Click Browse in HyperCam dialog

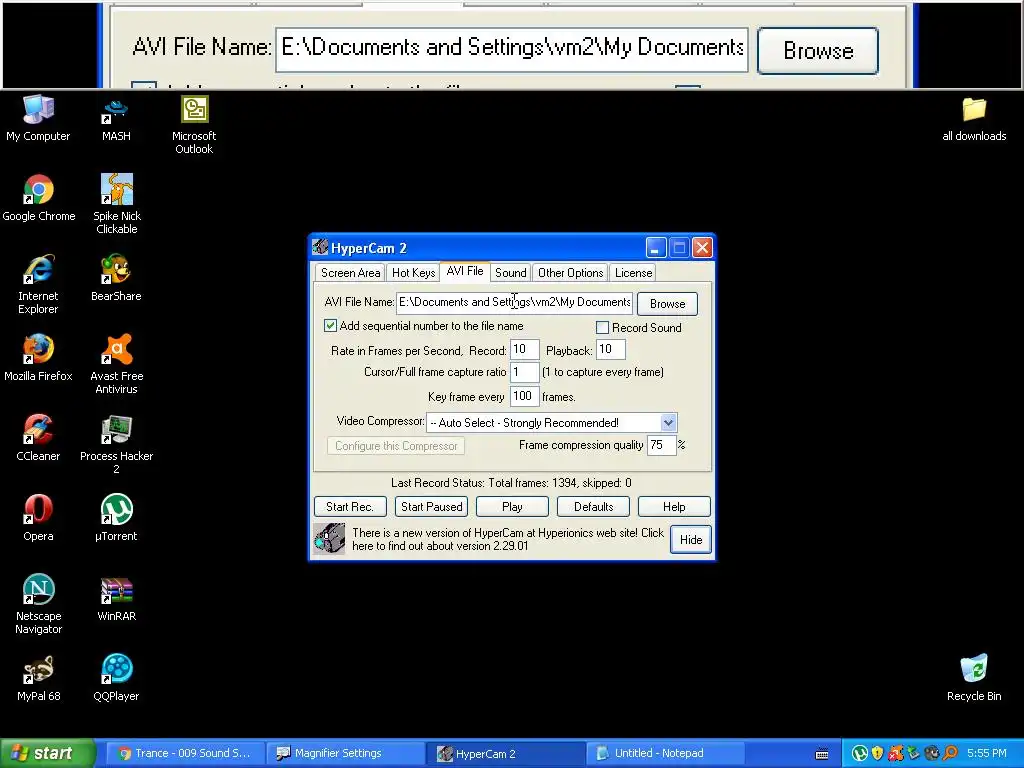click(x=667, y=304)
